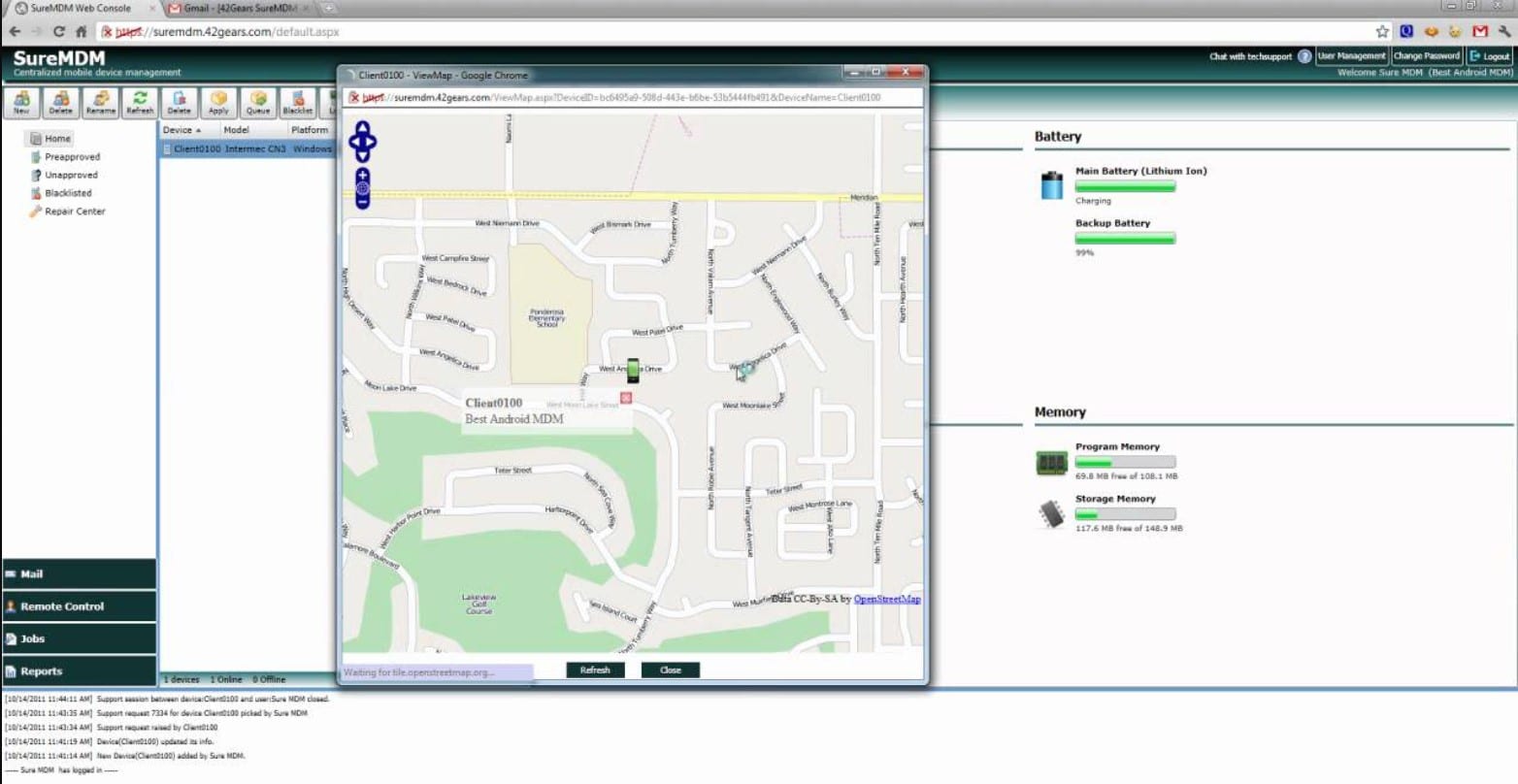Click the Blacklist toolbar icon
Image resolution: width=1518 pixels, height=784 pixels.
pos(298,102)
